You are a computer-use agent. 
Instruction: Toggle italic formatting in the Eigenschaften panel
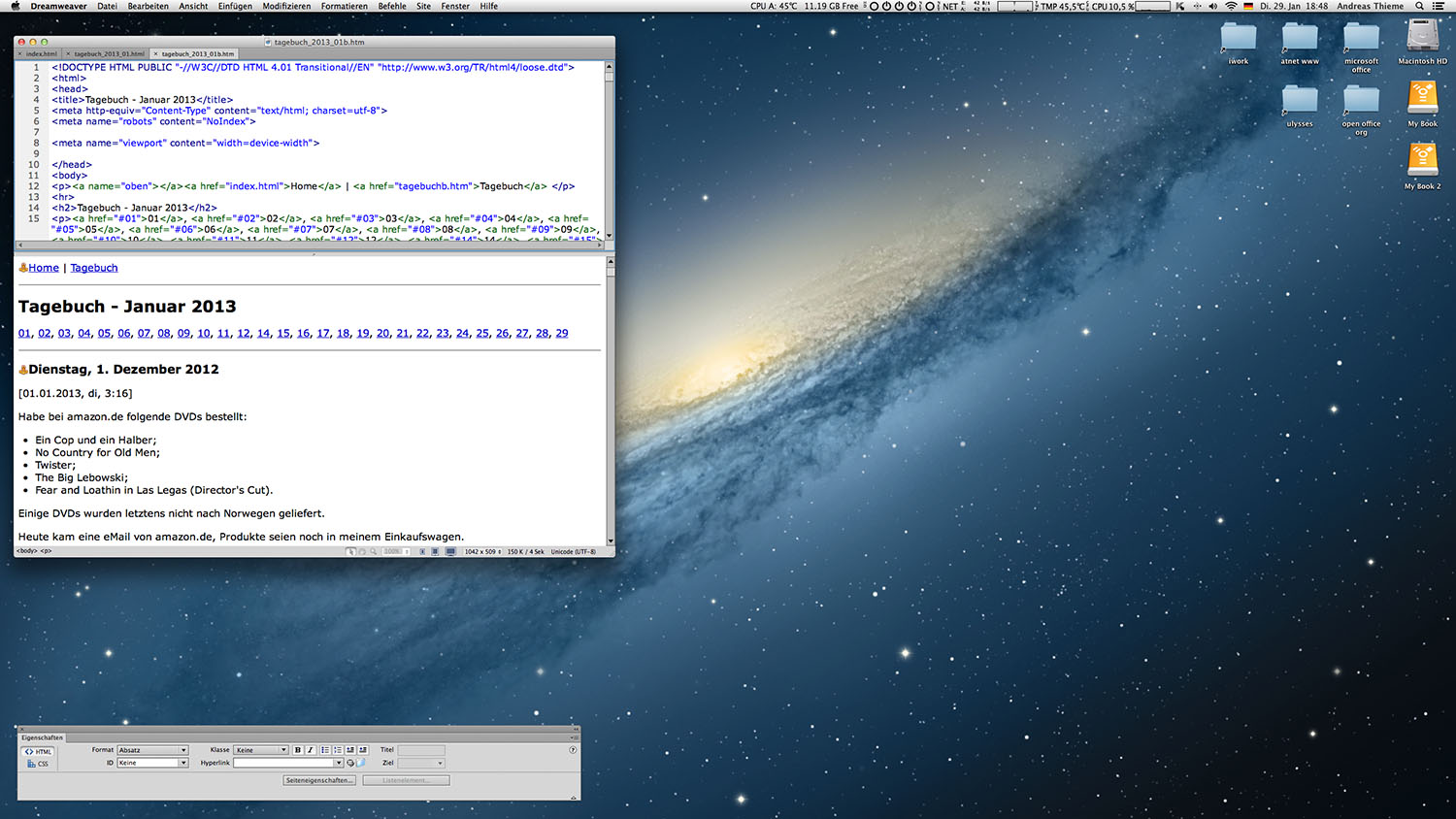click(311, 750)
